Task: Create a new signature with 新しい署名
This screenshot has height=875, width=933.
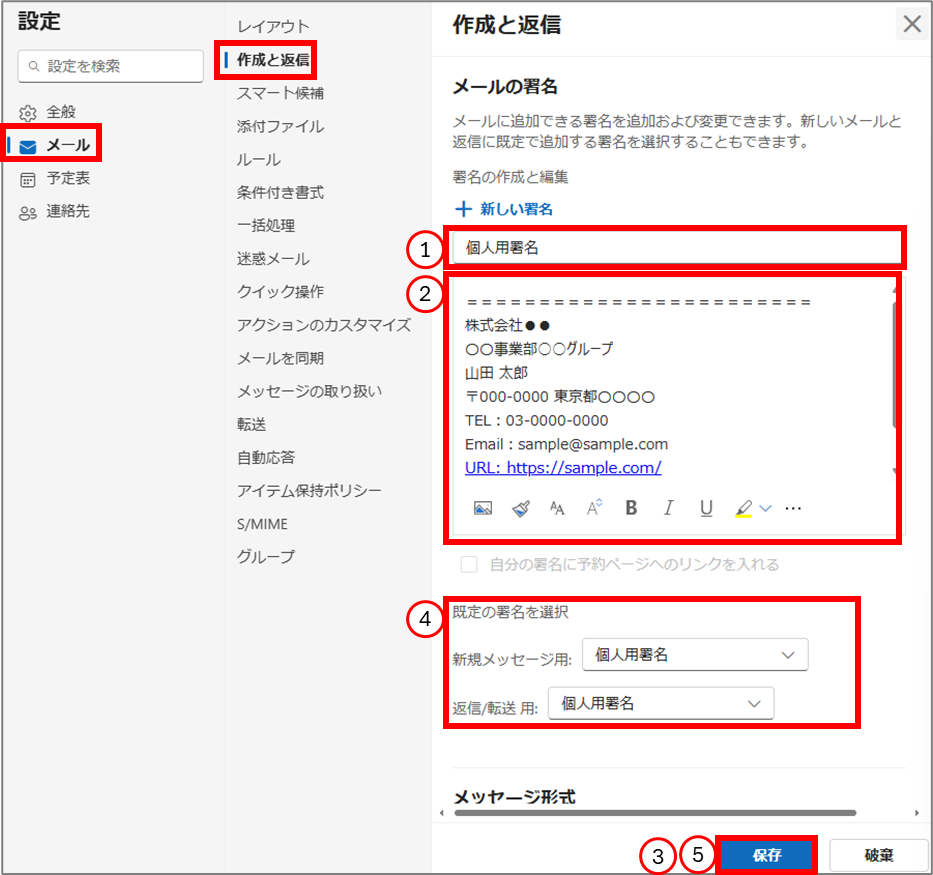Action: click(x=504, y=208)
